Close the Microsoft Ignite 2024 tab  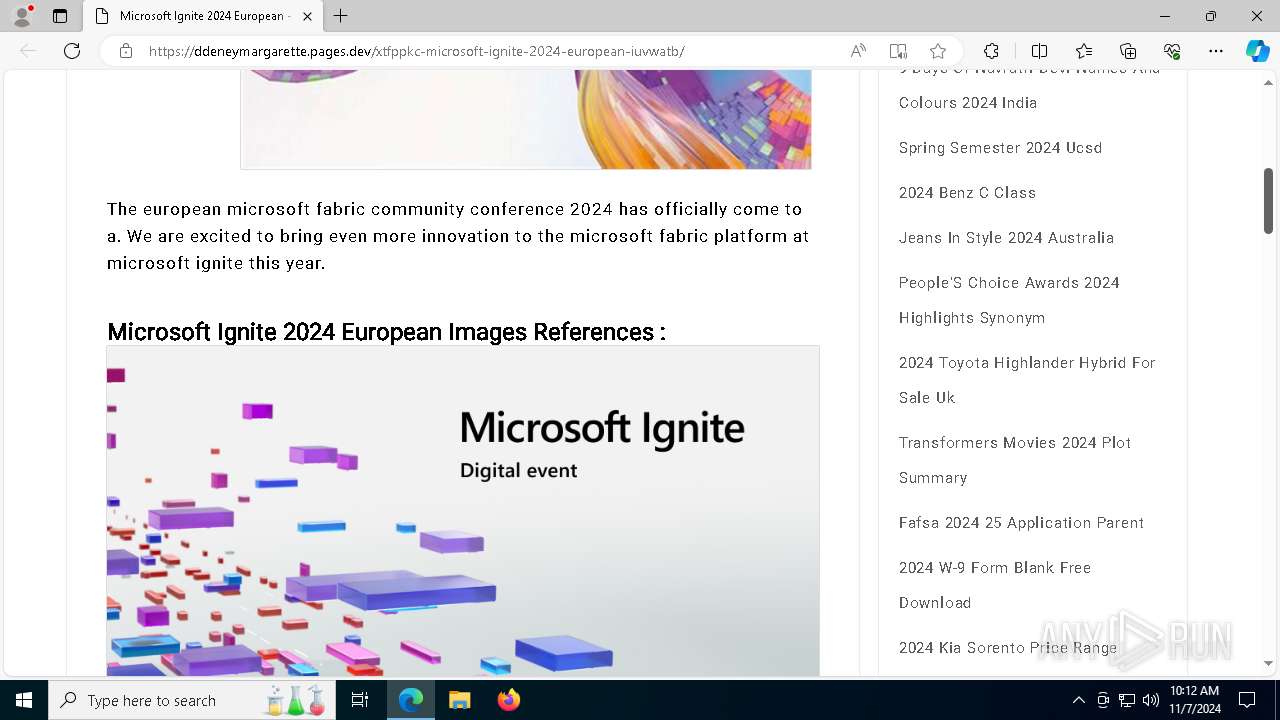pos(307,16)
